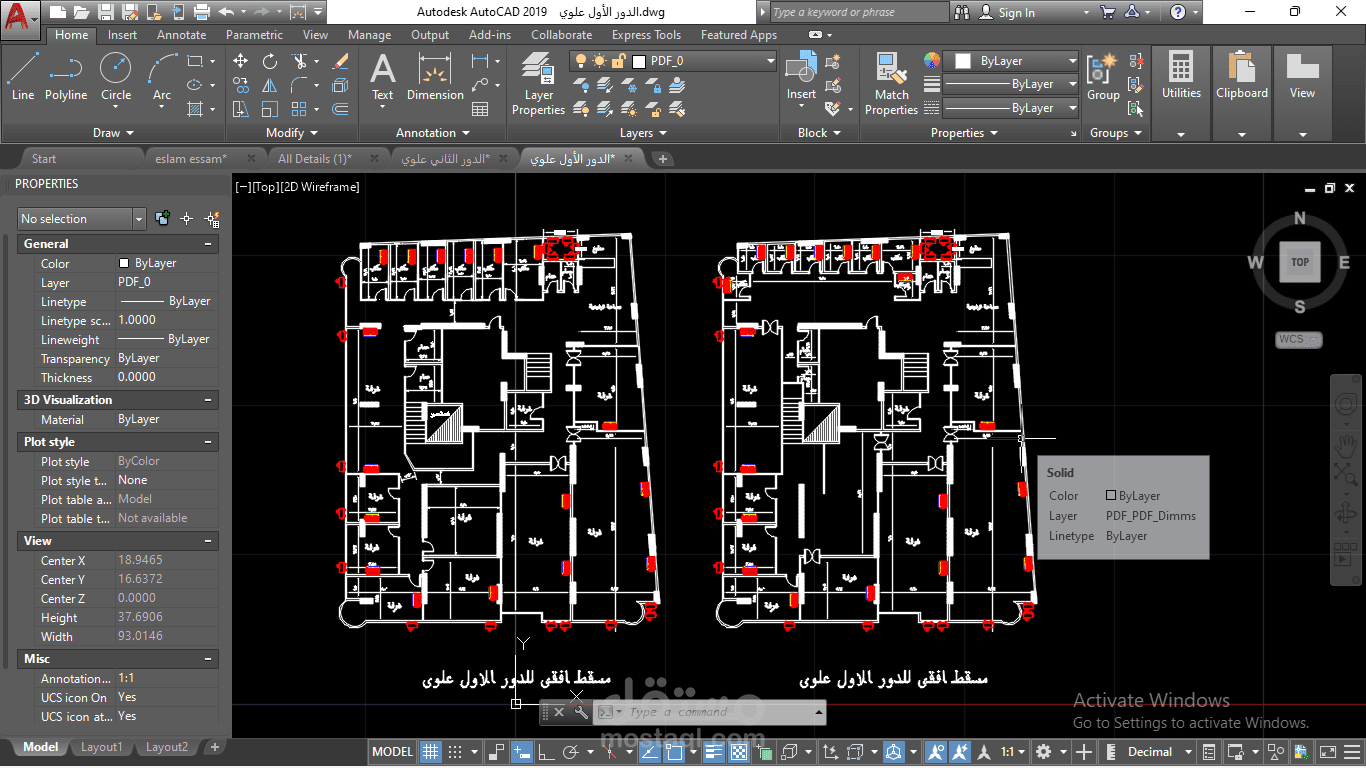Click the Stretch tool icon
This screenshot has width=1366, height=768.
(241, 109)
